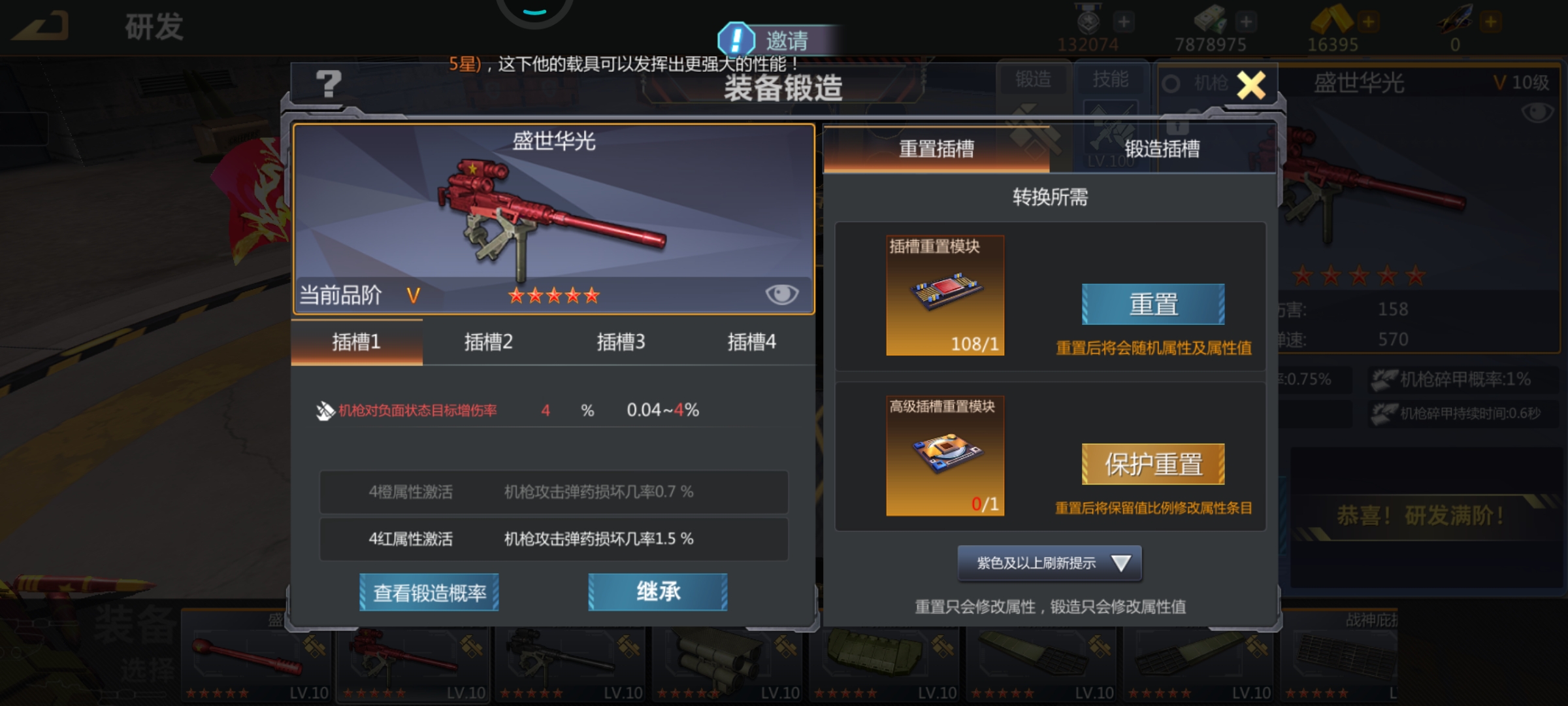Click the blue 重置 button

[1153, 305]
